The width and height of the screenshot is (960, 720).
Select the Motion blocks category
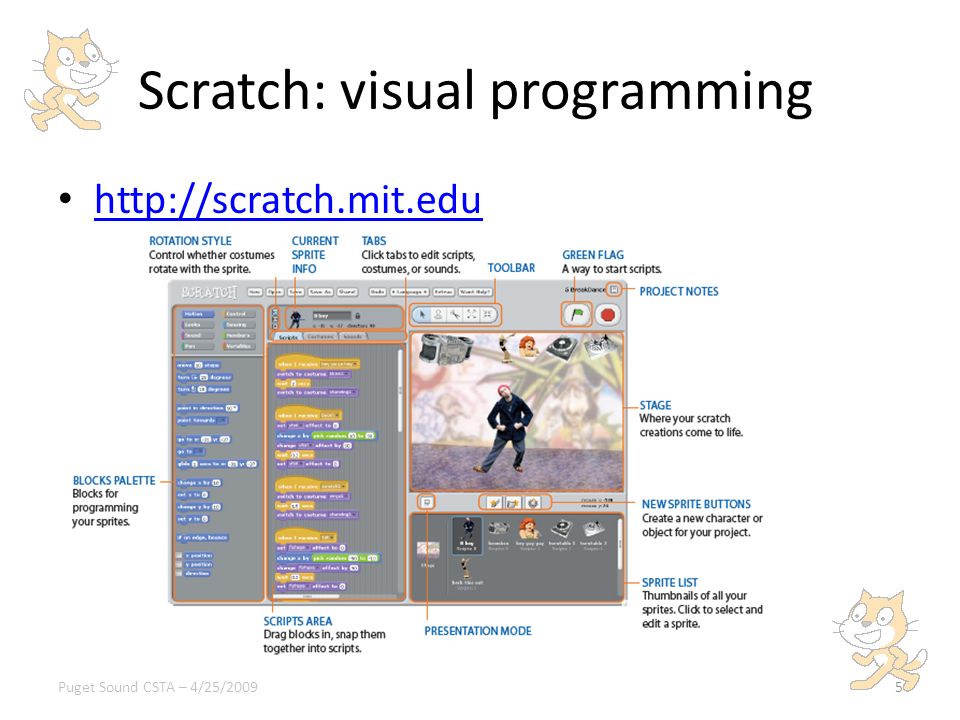pyautogui.click(x=198, y=314)
